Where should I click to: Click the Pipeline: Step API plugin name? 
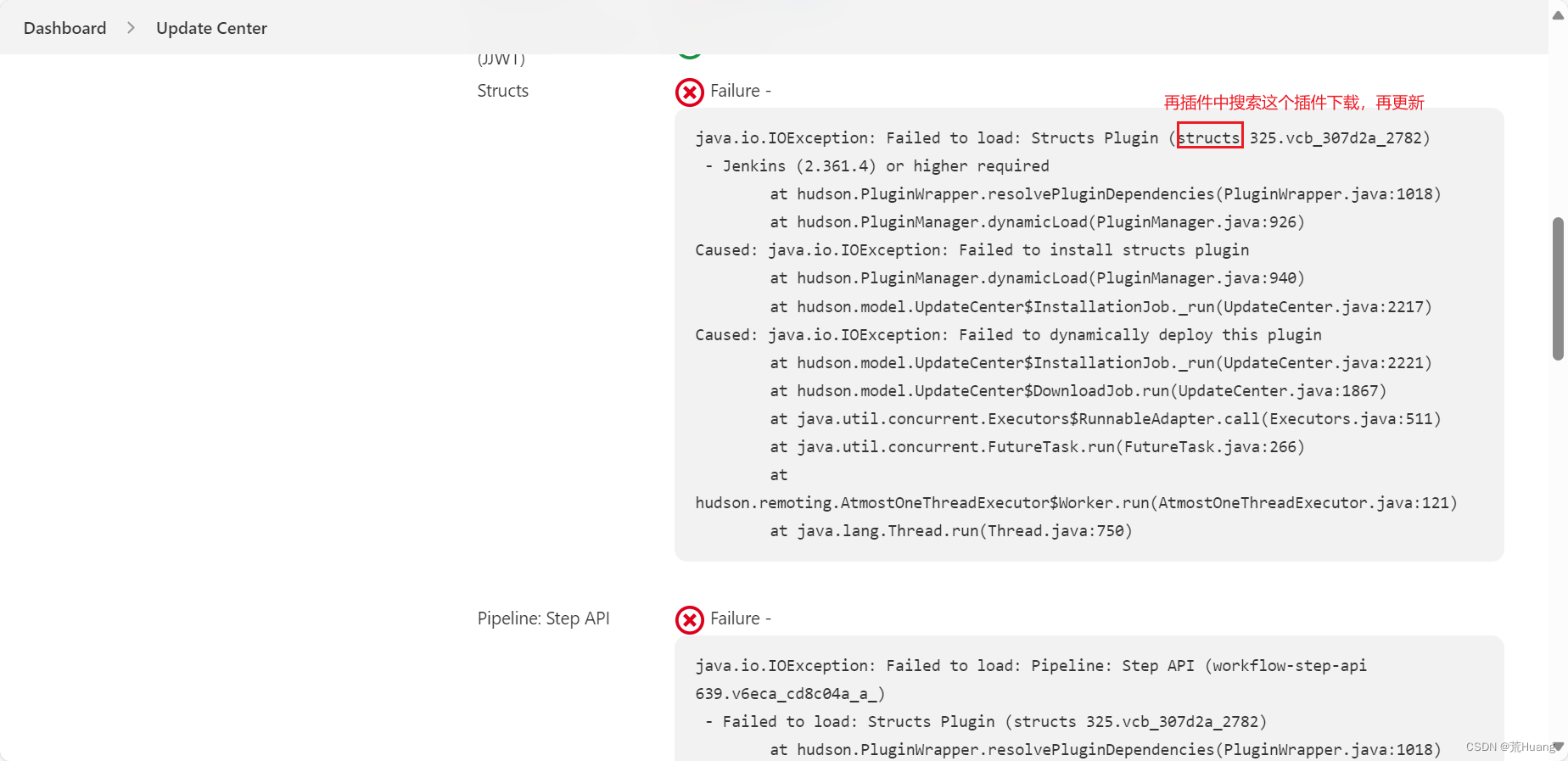coord(544,618)
